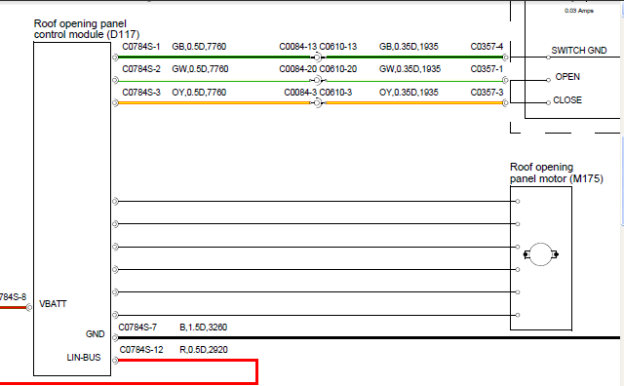Viewport: 624px width, 386px height.
Task: Click inline connector symbol on light green GW wire
Action: pos(317,80)
